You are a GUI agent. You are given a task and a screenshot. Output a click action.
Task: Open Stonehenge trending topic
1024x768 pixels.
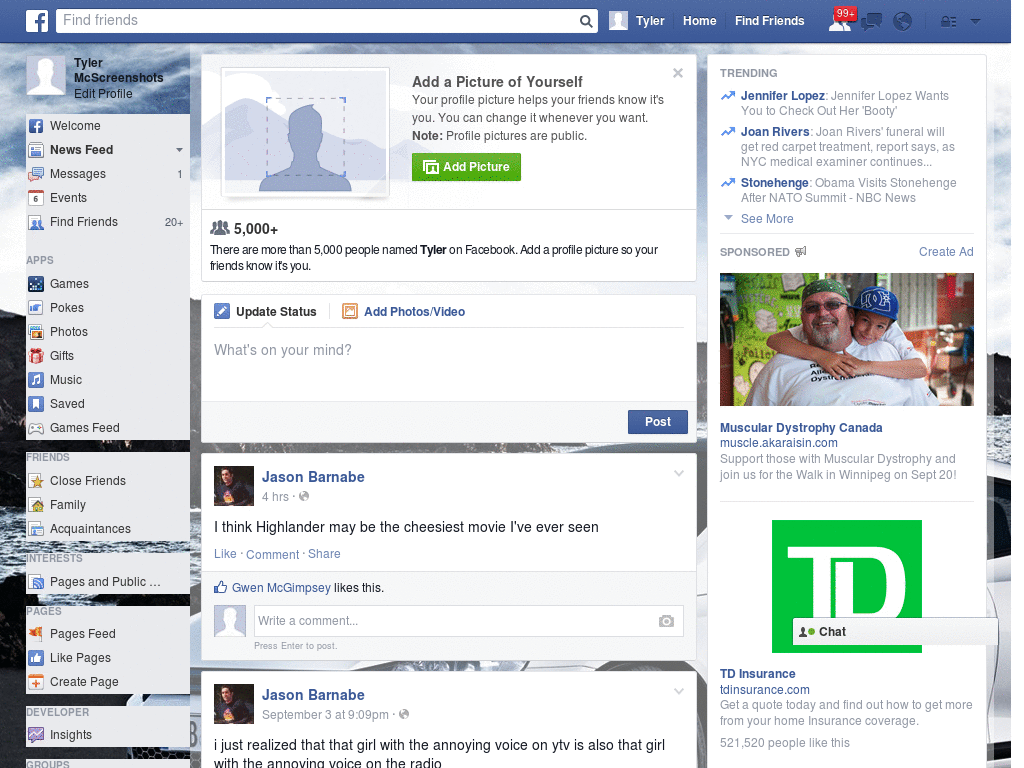[775, 183]
